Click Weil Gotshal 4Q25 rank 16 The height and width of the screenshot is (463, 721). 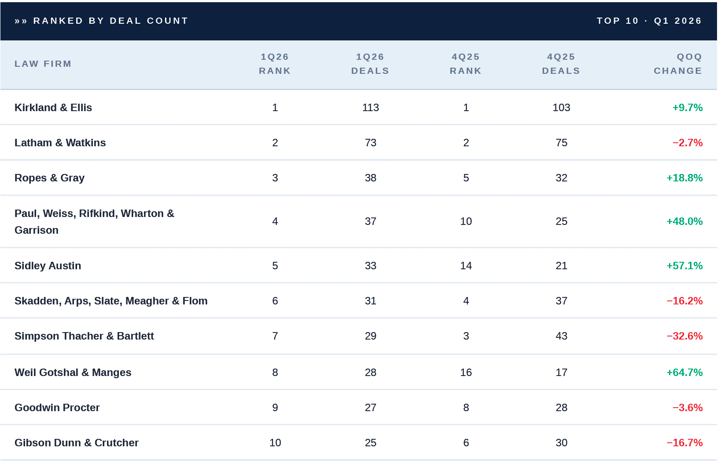(x=466, y=372)
